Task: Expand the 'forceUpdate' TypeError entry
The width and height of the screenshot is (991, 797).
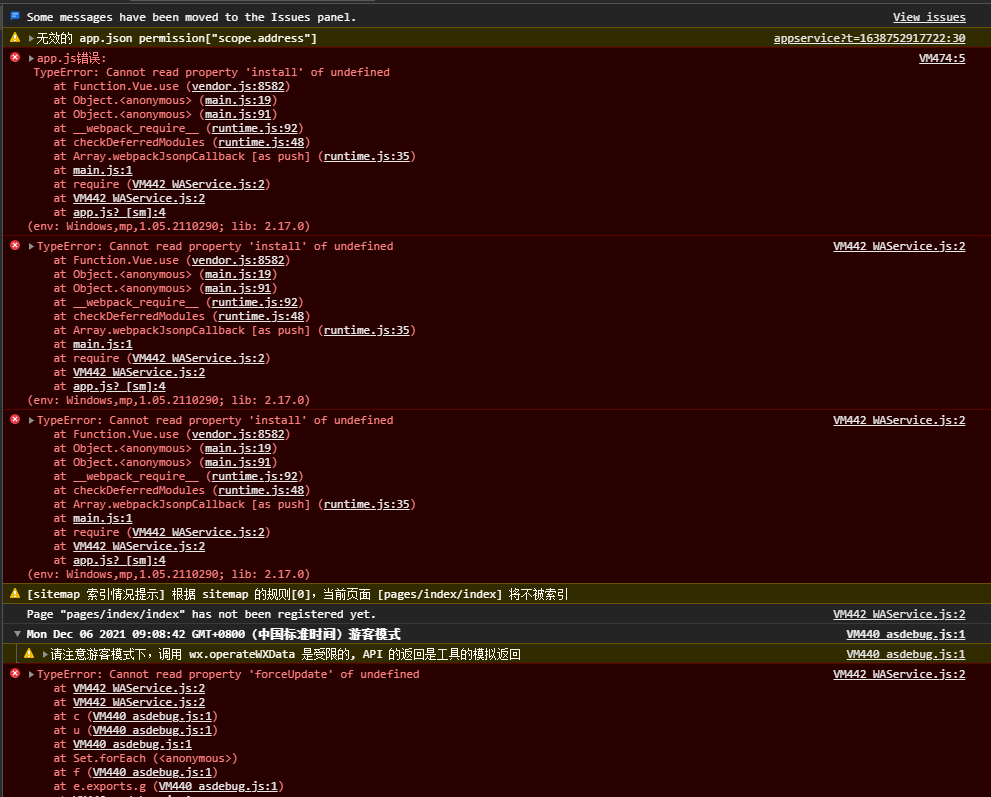Action: tap(31, 674)
